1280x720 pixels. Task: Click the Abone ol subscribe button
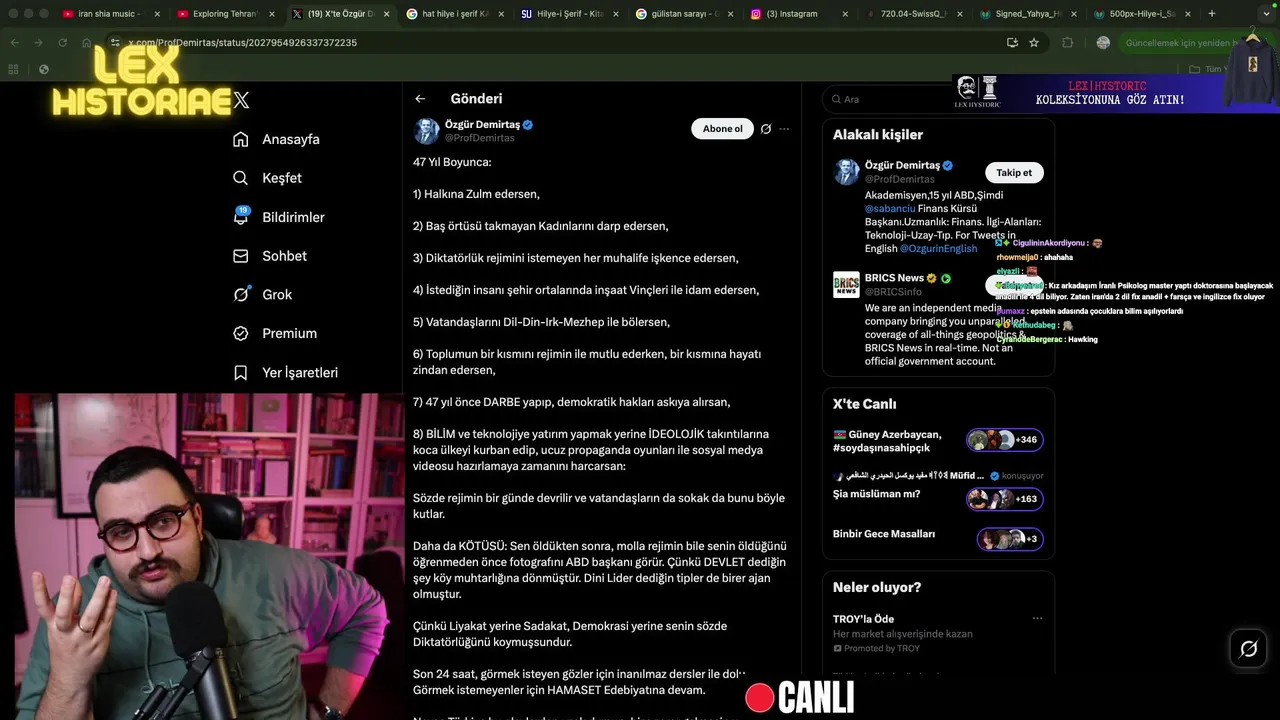coord(722,129)
